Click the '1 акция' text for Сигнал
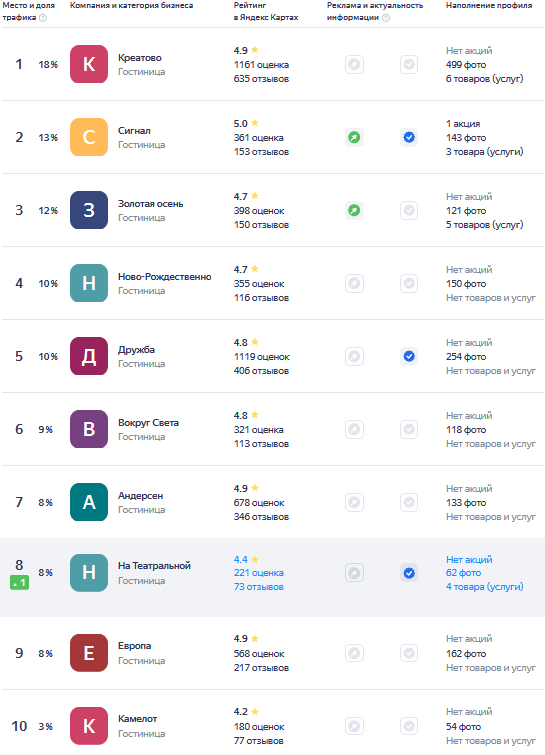 coord(463,124)
